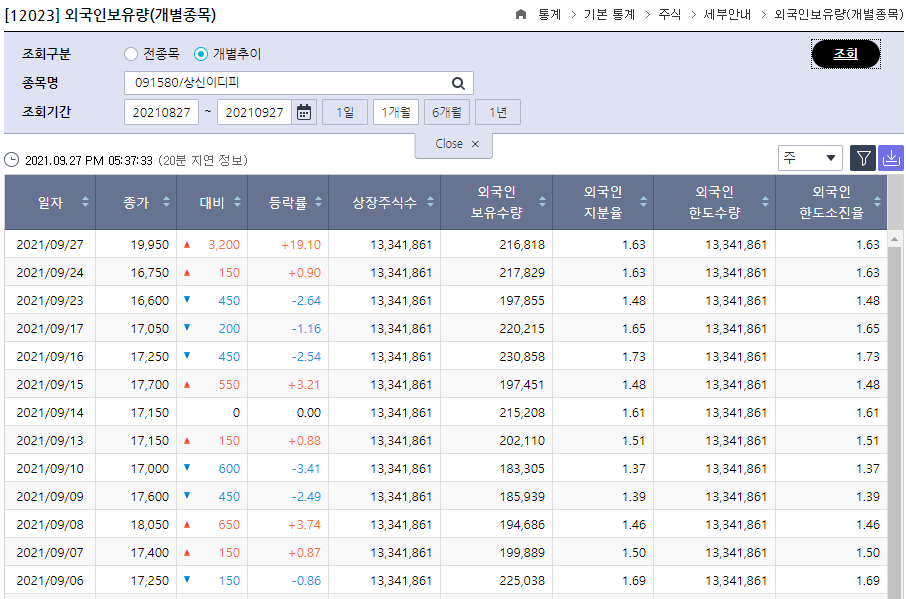Click change rate +3.74
Viewport: 906px width, 599px height.
click(x=304, y=524)
